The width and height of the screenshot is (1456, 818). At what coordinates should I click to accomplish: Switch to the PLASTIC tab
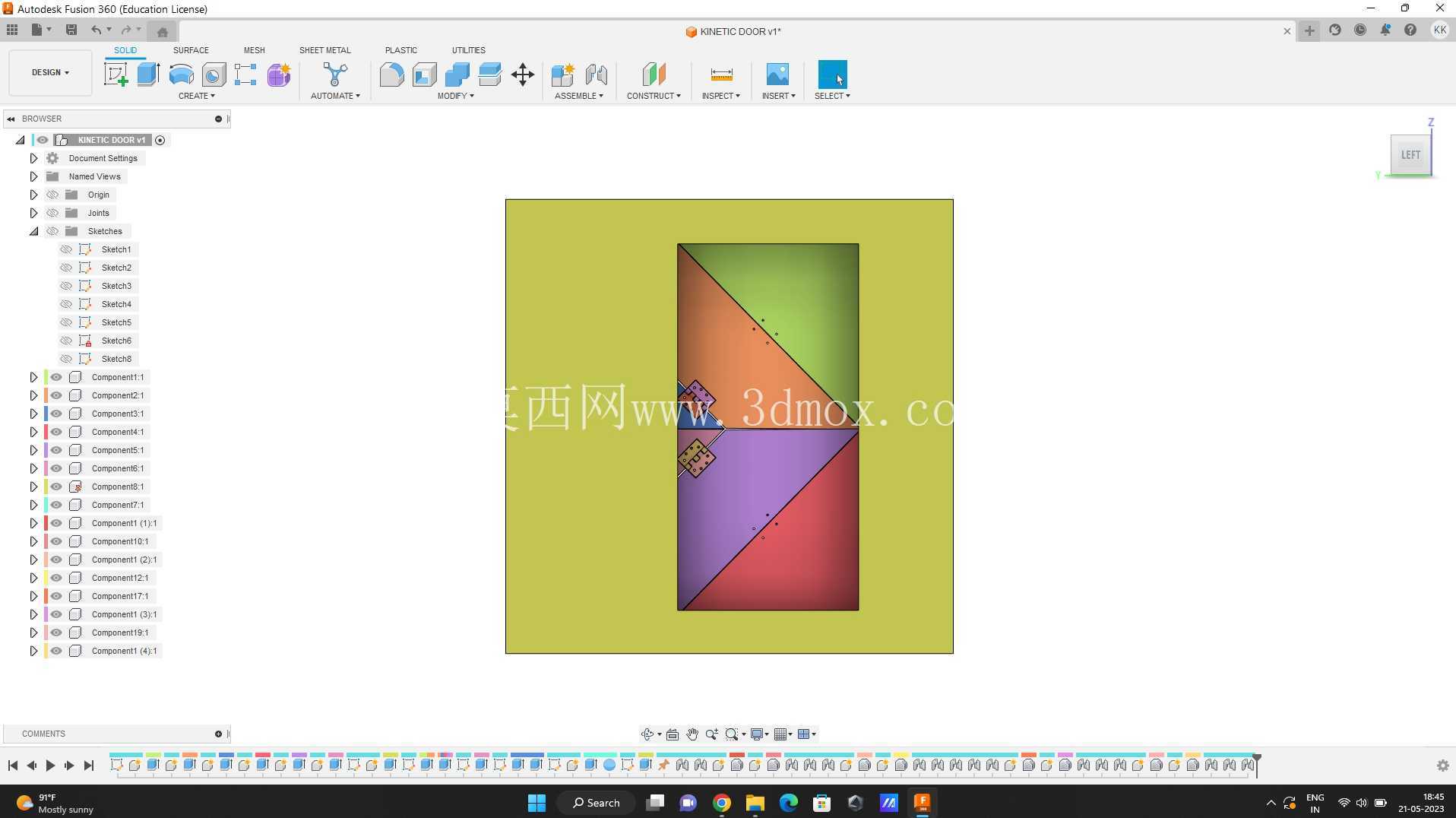click(400, 50)
